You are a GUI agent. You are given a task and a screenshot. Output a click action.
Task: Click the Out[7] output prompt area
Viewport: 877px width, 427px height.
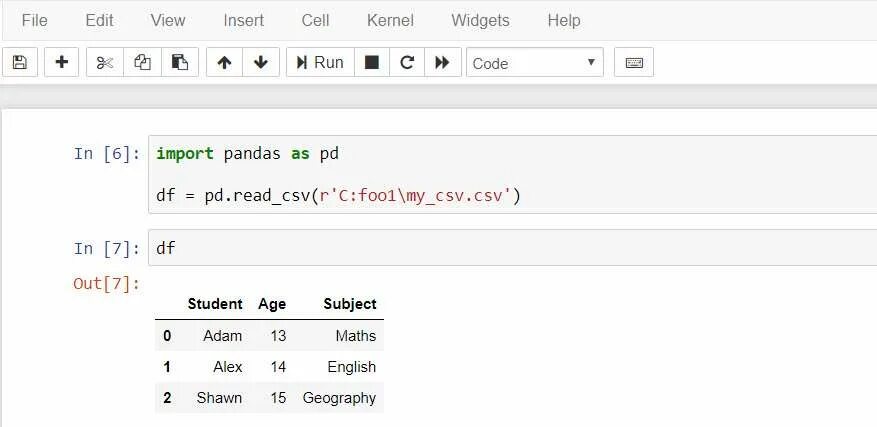pyautogui.click(x=103, y=284)
